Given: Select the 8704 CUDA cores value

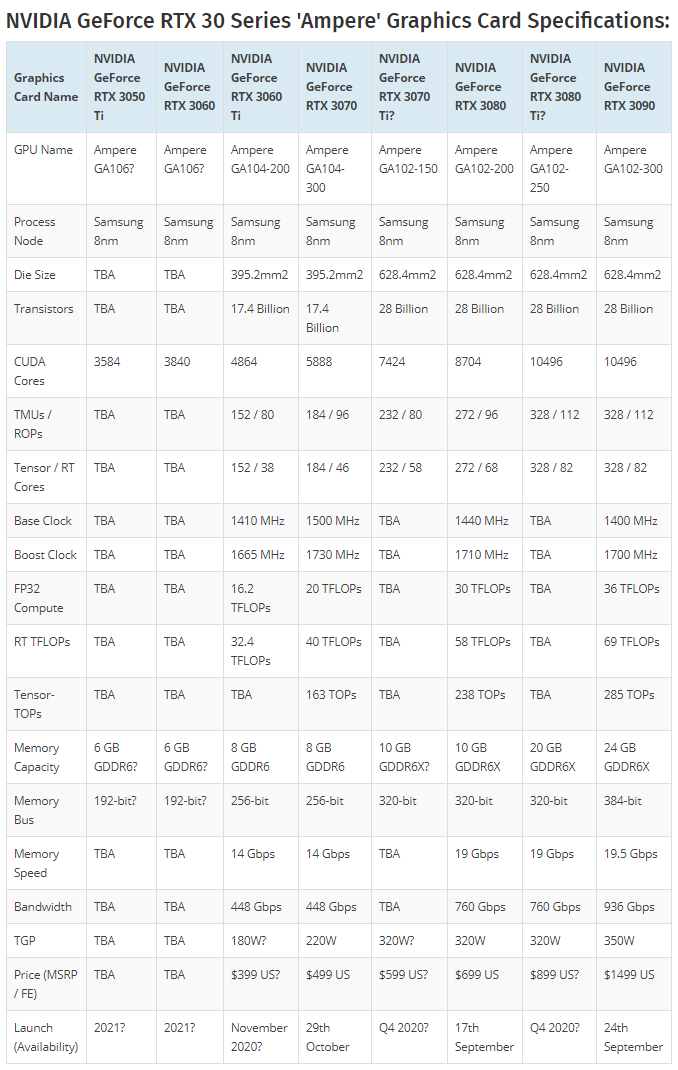Looking at the screenshot, I should point(471,362).
